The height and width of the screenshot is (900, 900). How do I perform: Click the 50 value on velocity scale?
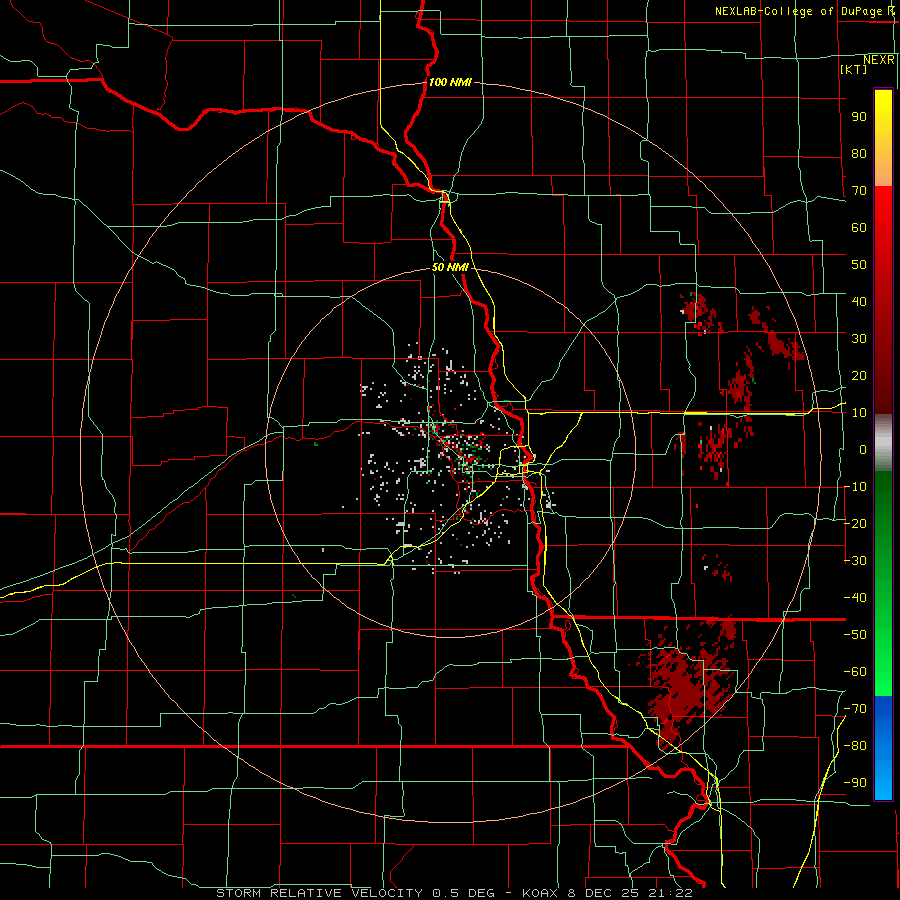(x=859, y=265)
